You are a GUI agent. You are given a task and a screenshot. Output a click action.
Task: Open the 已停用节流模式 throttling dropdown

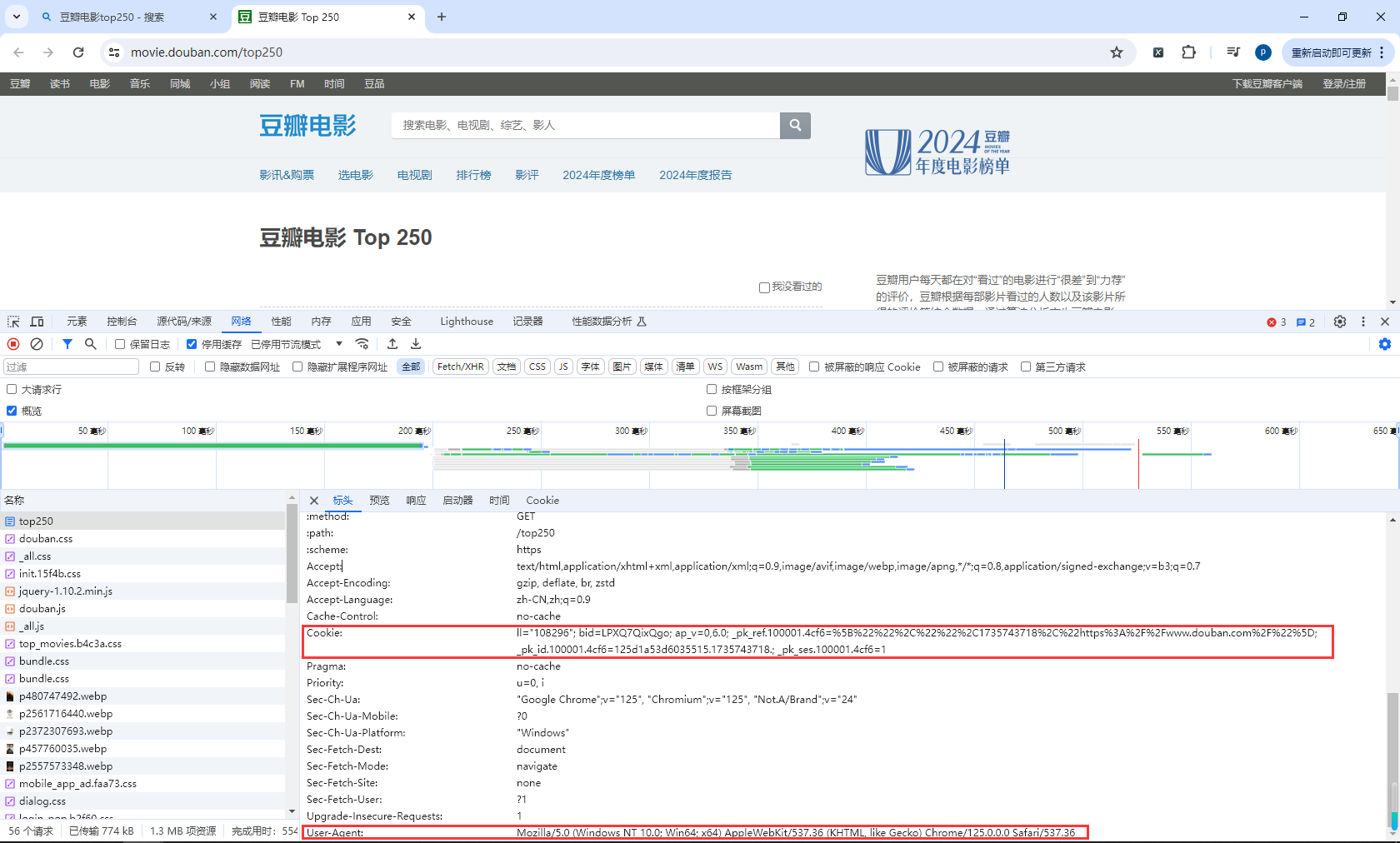coord(297,344)
